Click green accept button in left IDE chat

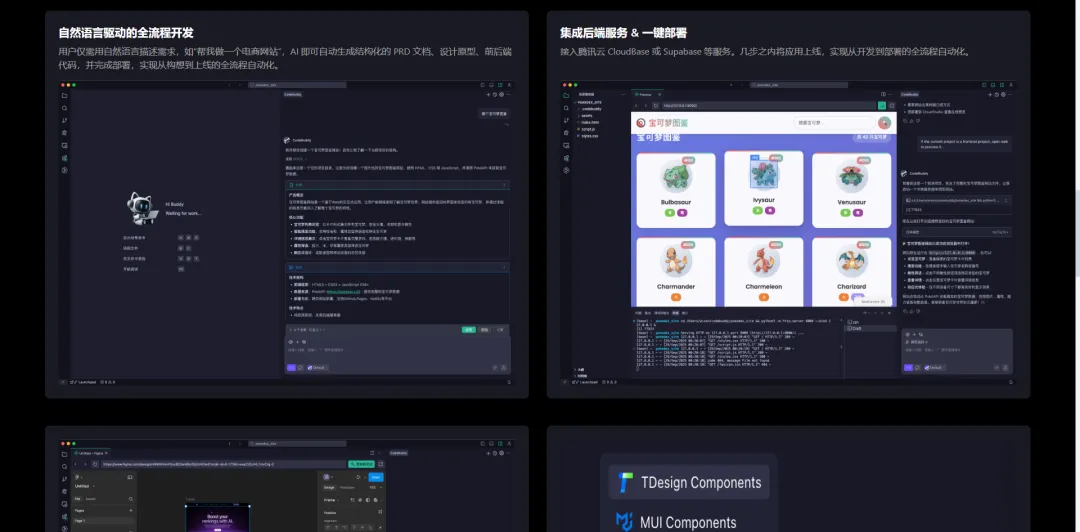[469, 329]
